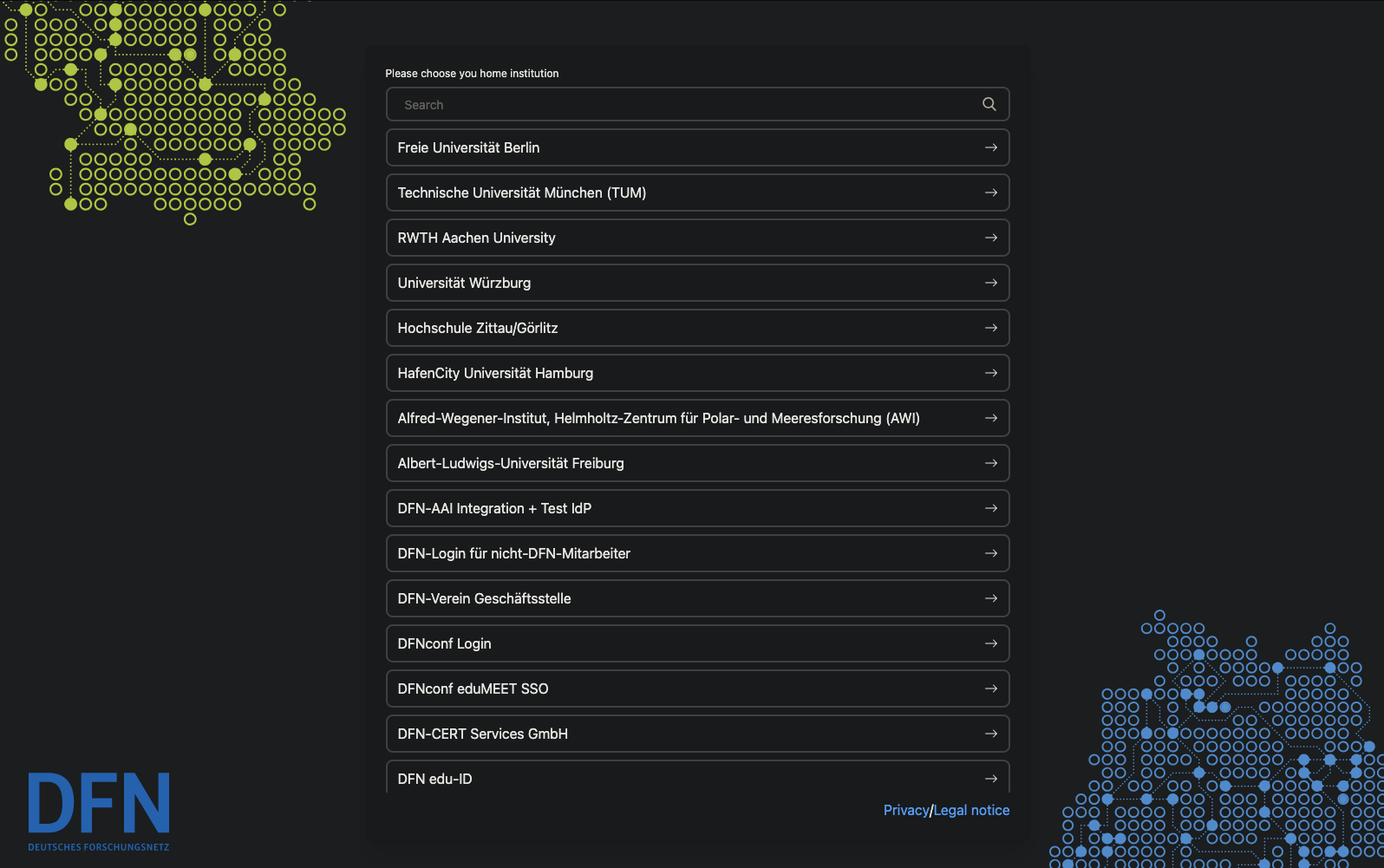
Task: Click arrow icon next to Universität Würzburg
Action: click(x=990, y=283)
